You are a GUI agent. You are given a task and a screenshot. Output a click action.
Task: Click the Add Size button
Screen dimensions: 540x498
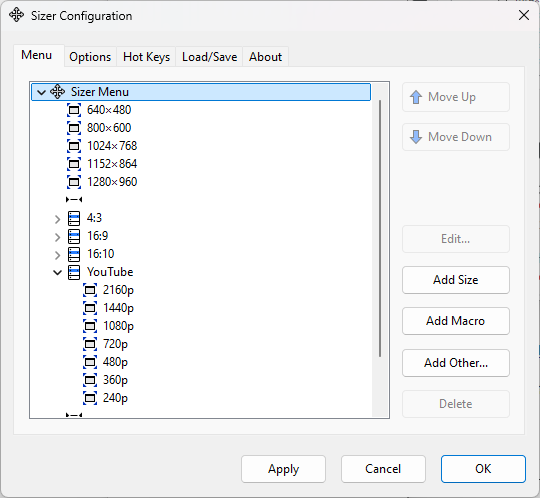[x=456, y=280]
